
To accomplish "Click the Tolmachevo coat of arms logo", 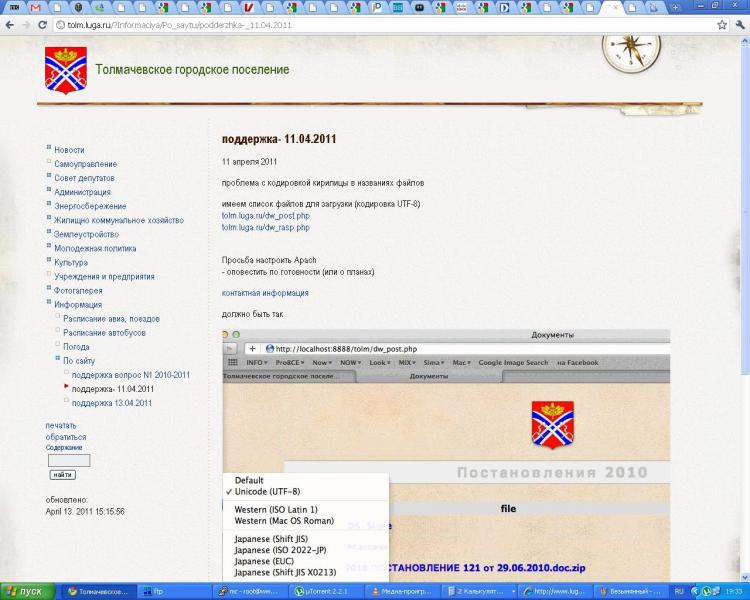I will point(65,70).
